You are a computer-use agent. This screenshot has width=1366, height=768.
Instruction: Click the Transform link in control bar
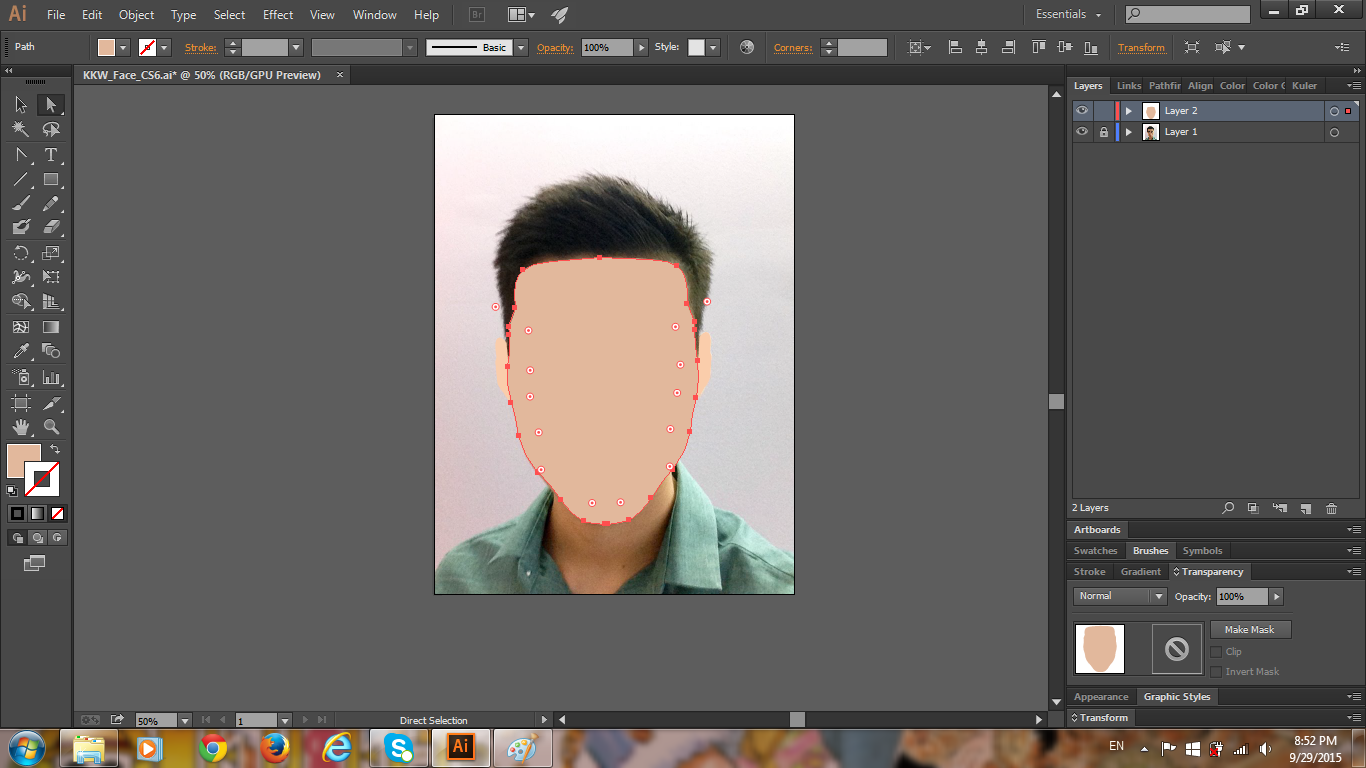[x=1141, y=48]
